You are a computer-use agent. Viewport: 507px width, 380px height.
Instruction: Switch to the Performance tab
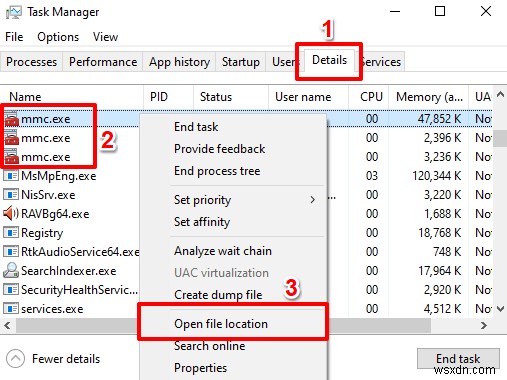[x=103, y=62]
